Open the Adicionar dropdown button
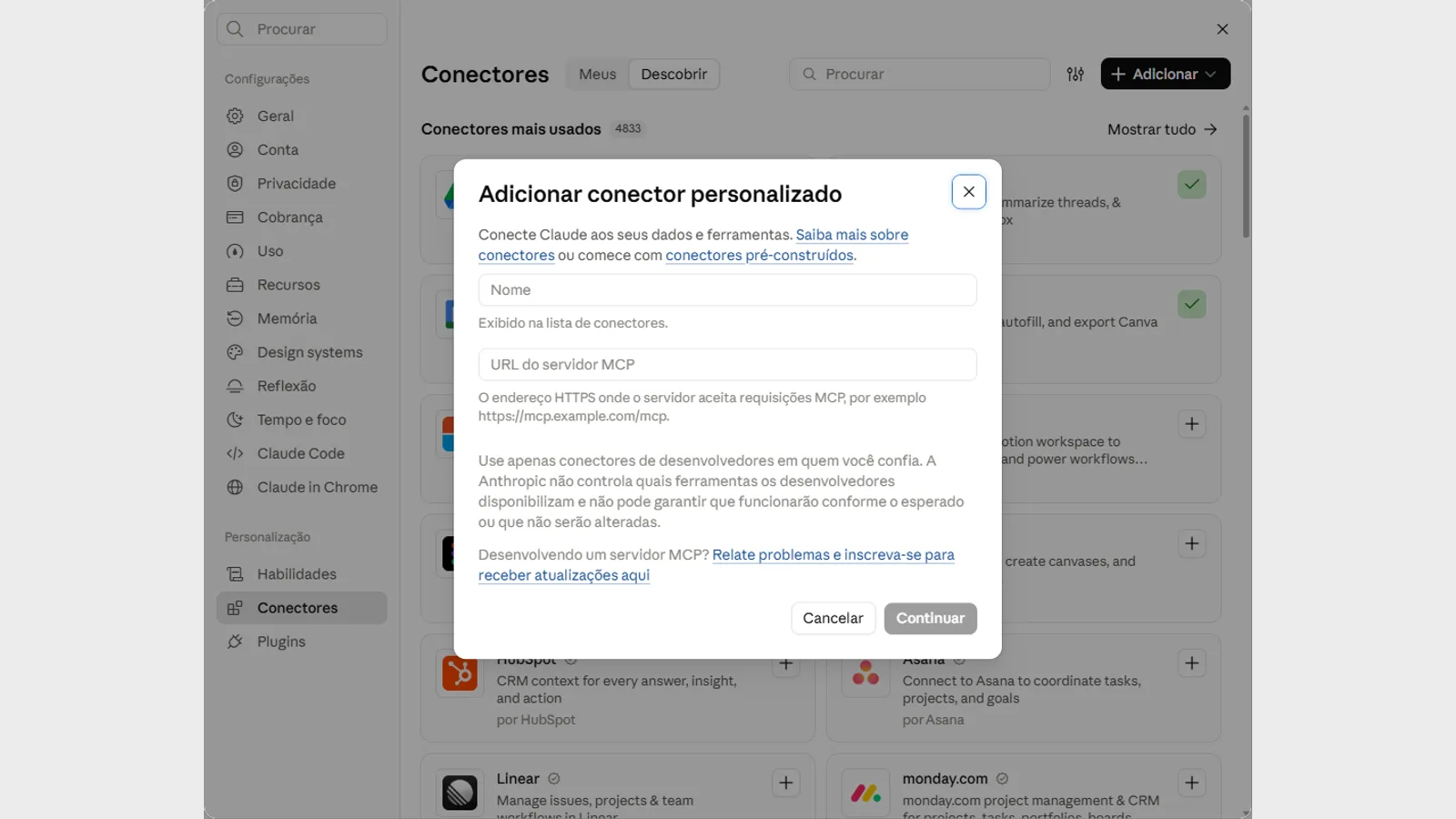Image resolution: width=1456 pixels, height=819 pixels. click(1165, 75)
